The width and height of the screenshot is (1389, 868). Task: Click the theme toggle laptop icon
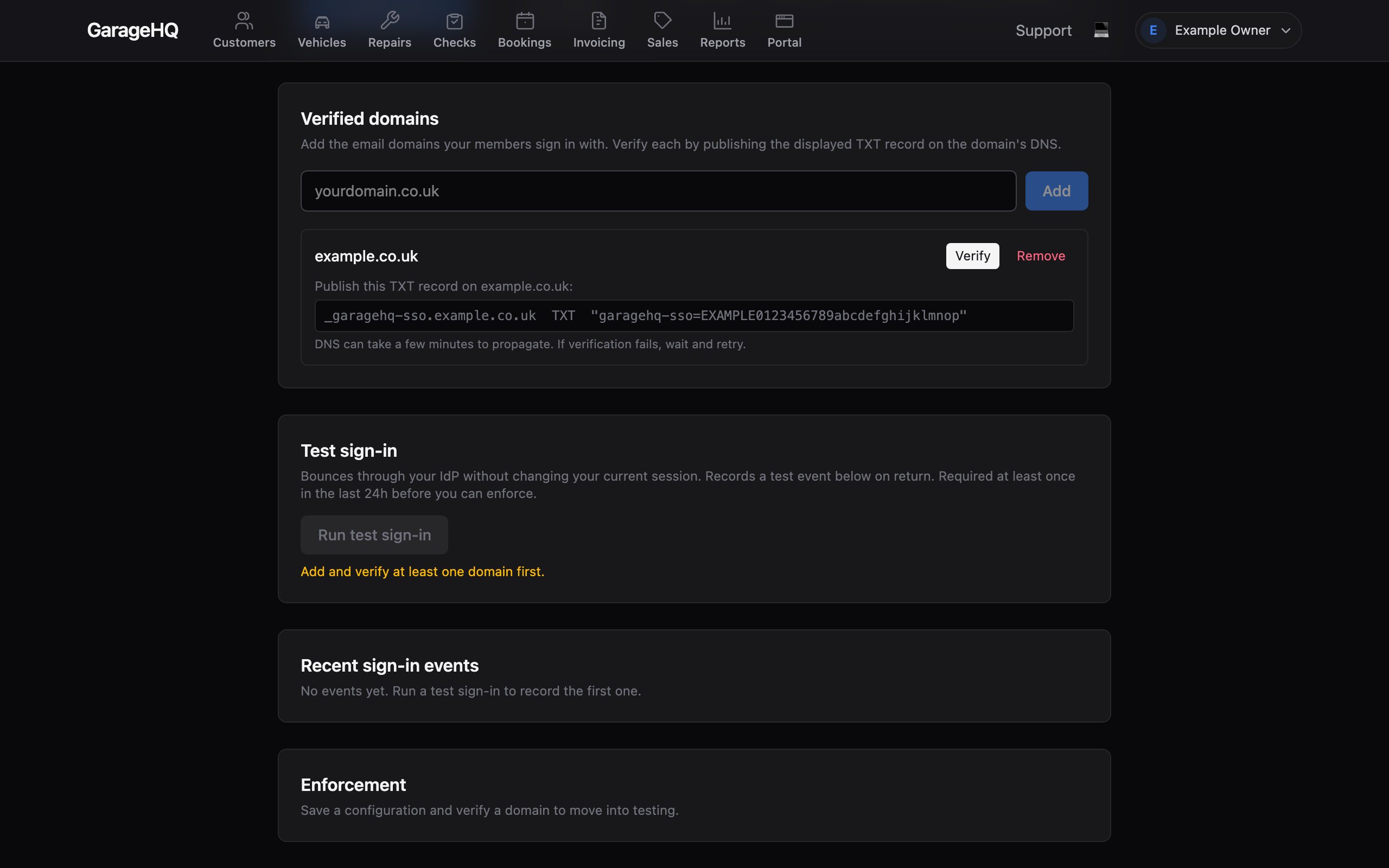[x=1101, y=30]
